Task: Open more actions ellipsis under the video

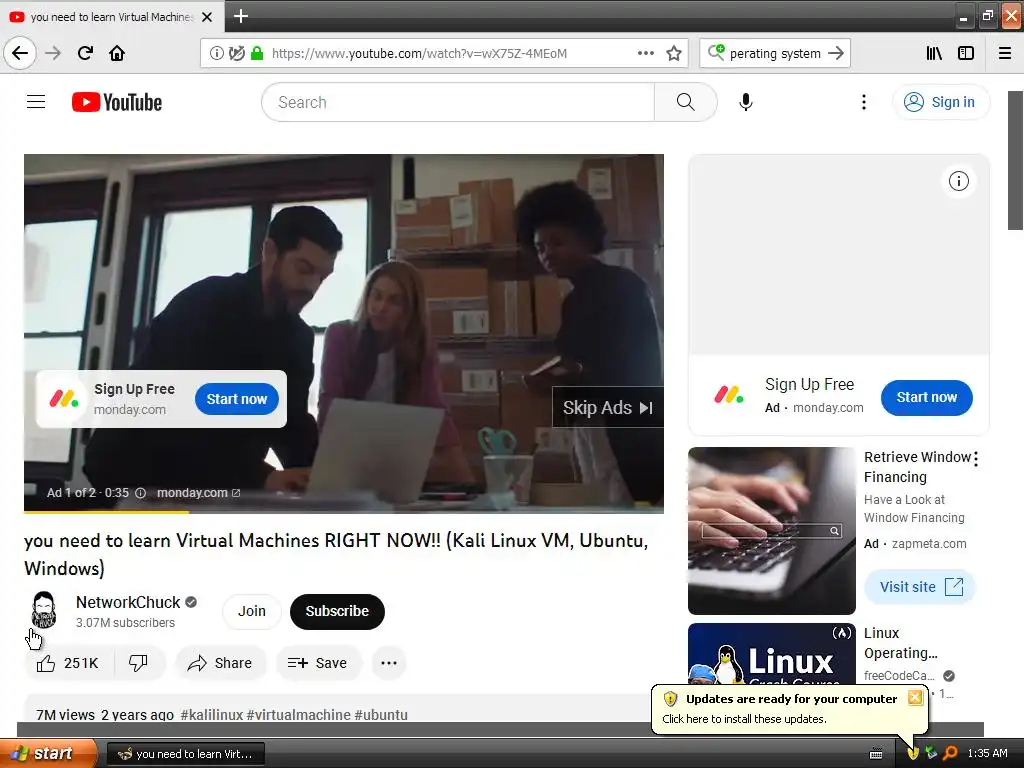Action: tap(389, 663)
